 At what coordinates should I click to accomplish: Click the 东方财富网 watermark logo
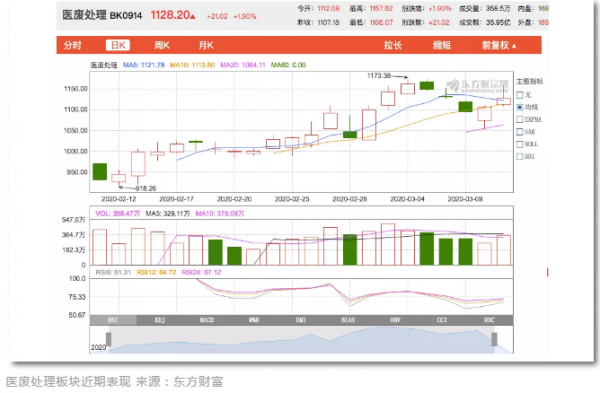click(x=478, y=85)
